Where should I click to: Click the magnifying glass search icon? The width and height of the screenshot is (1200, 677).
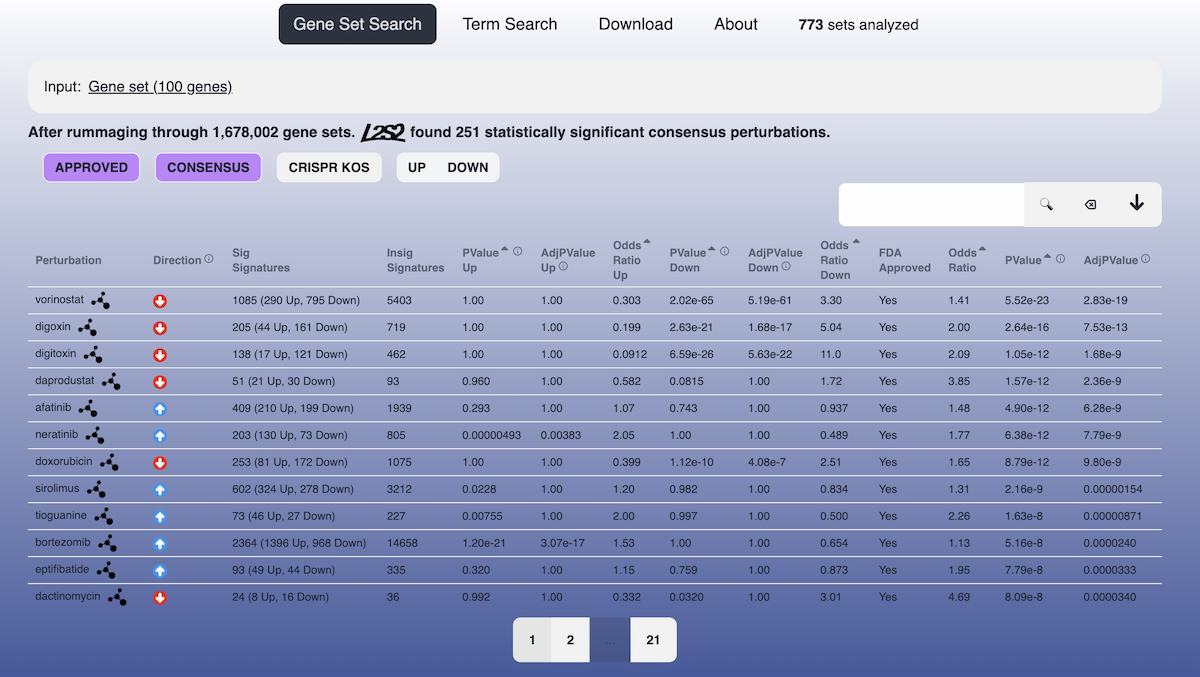point(1046,204)
